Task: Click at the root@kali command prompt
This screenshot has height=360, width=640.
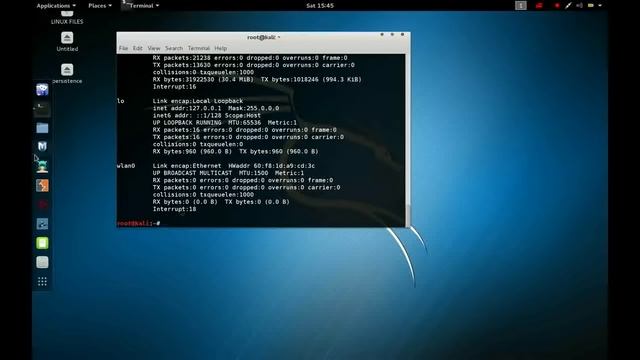Action: [138, 223]
